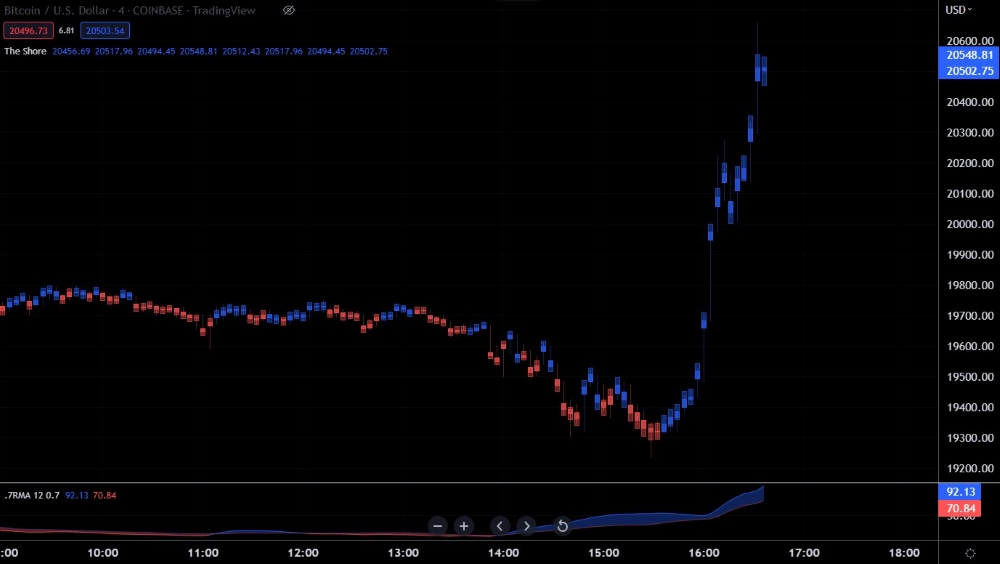
Task: Click the 92.13 indicator value label on axis
Action: pos(960,492)
